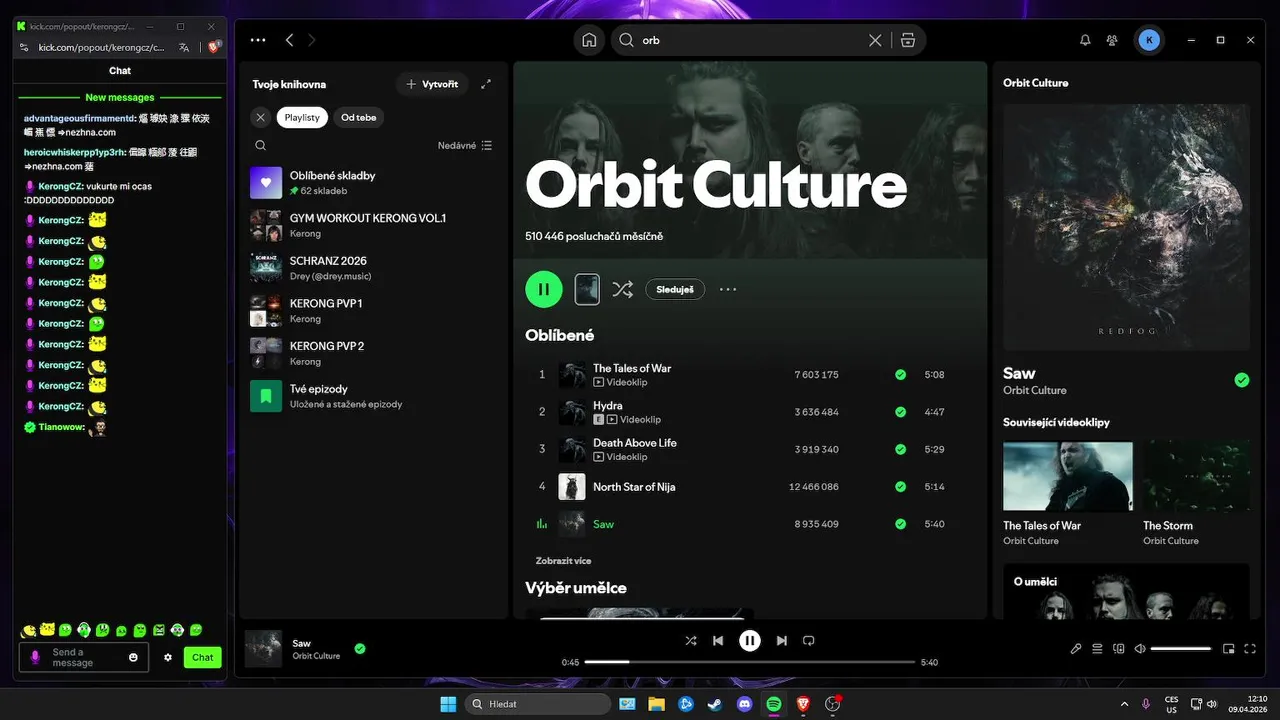
Task: Open Steam from the taskbar
Action: [x=715, y=704]
